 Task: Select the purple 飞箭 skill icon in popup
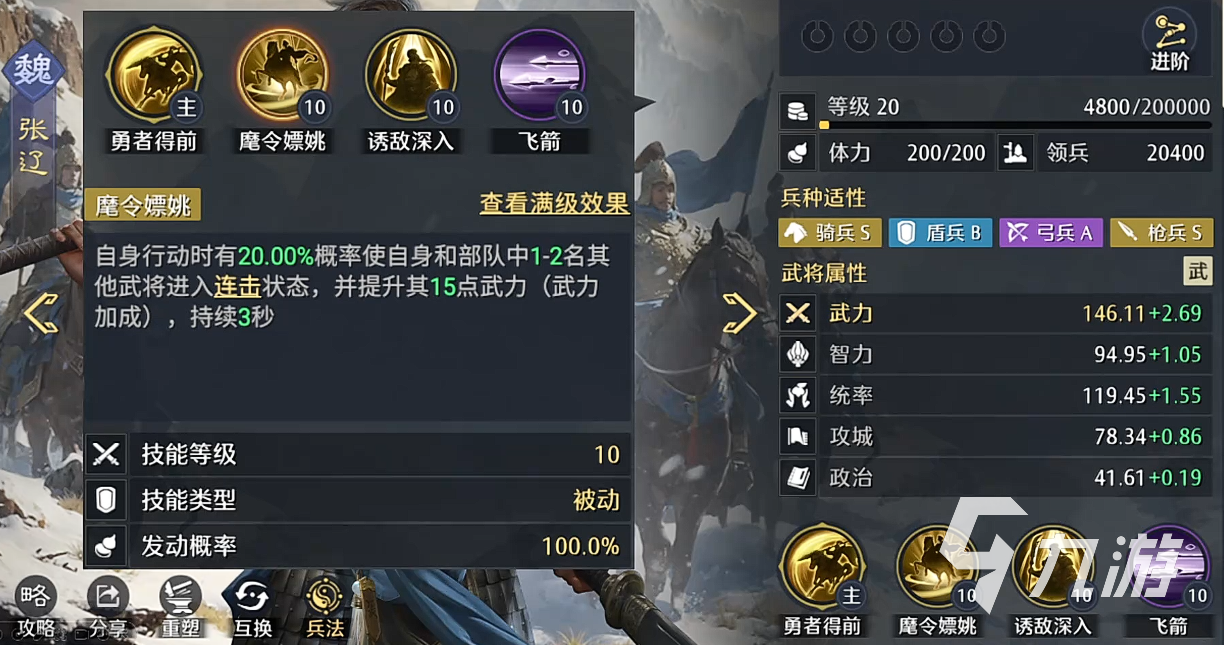click(x=540, y=76)
